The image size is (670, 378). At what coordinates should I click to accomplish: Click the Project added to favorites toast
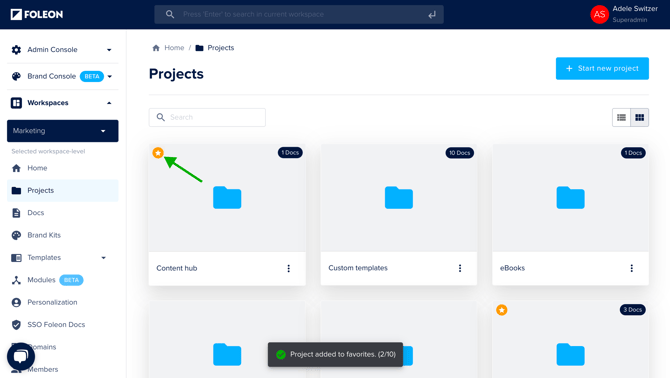335,354
